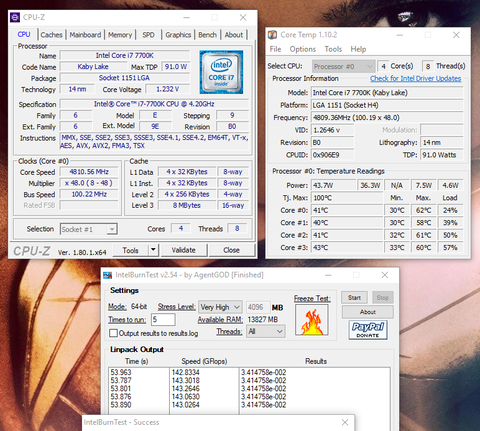This screenshot has height=431, width=480.
Task: Open the Socket #1 selection dropdown
Action: [89, 229]
